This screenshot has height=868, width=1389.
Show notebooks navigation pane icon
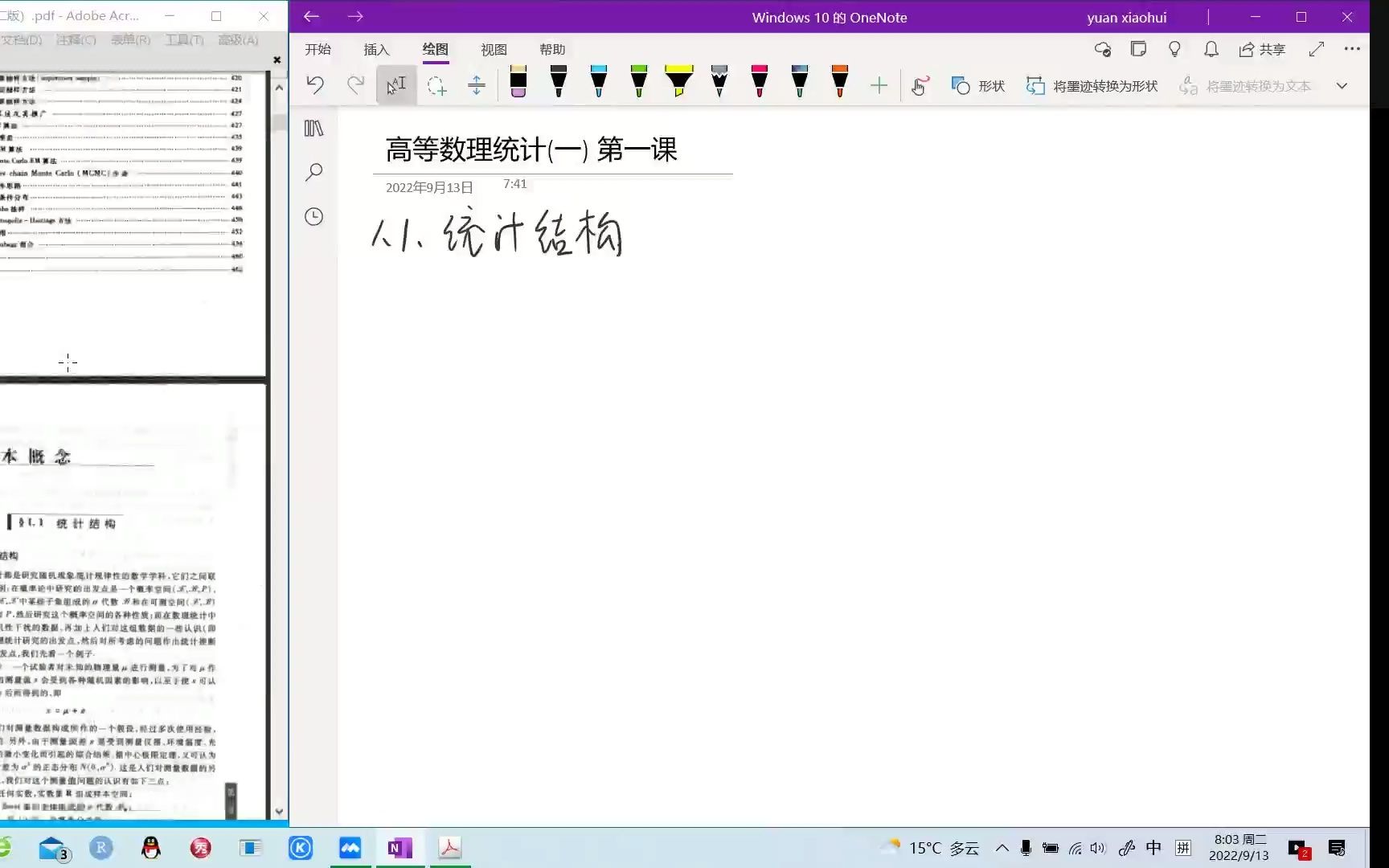[314, 129]
